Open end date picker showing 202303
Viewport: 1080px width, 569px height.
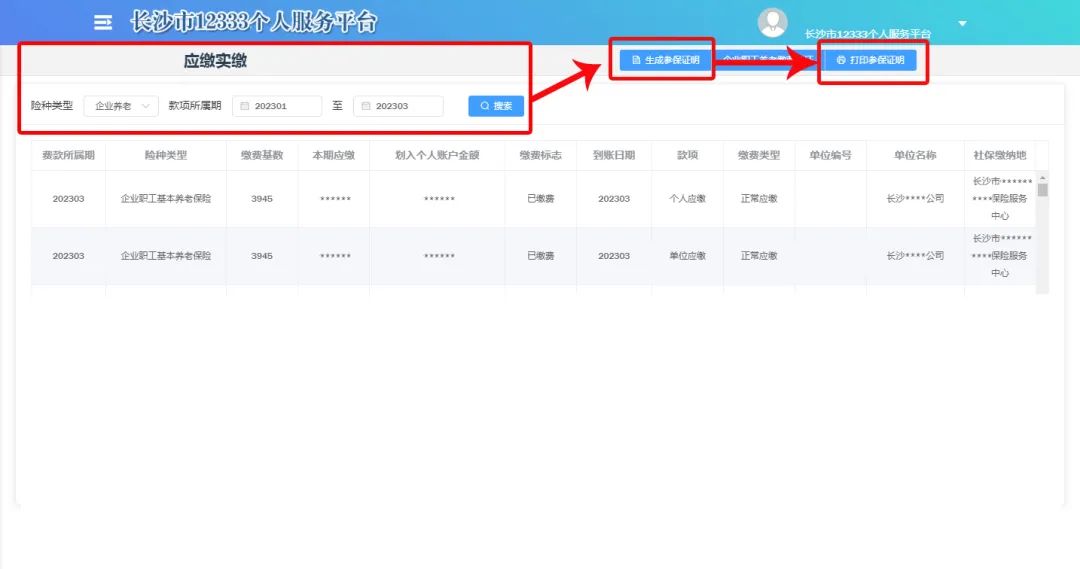pyautogui.click(x=399, y=106)
